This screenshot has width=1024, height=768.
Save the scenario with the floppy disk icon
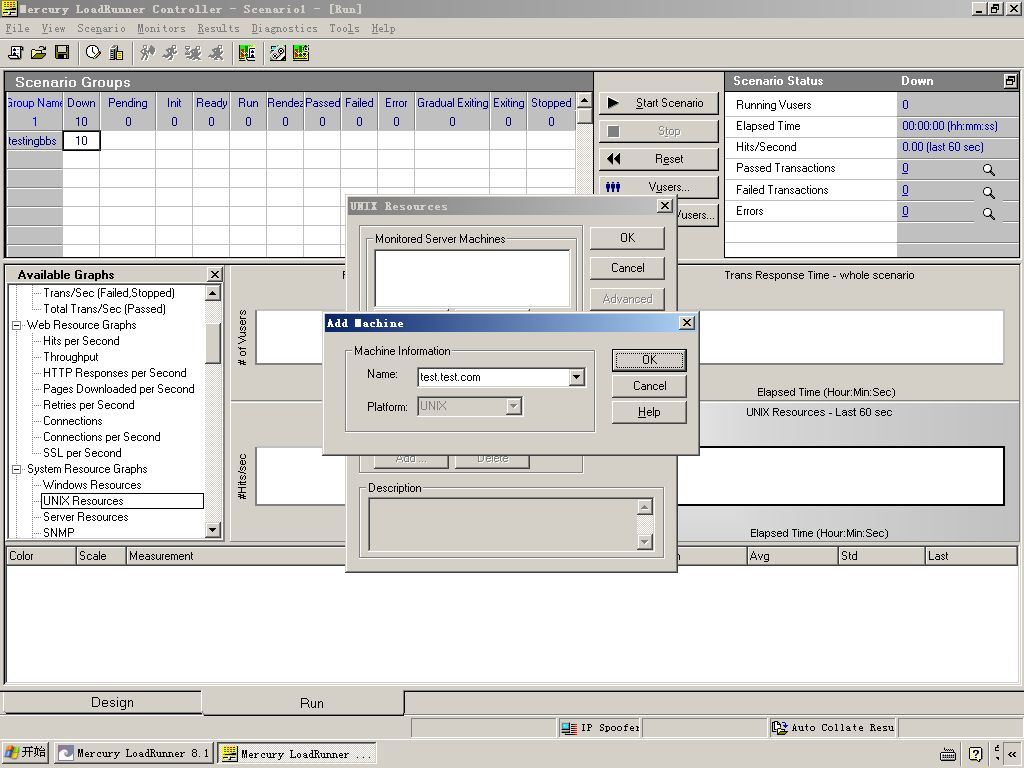coord(62,53)
